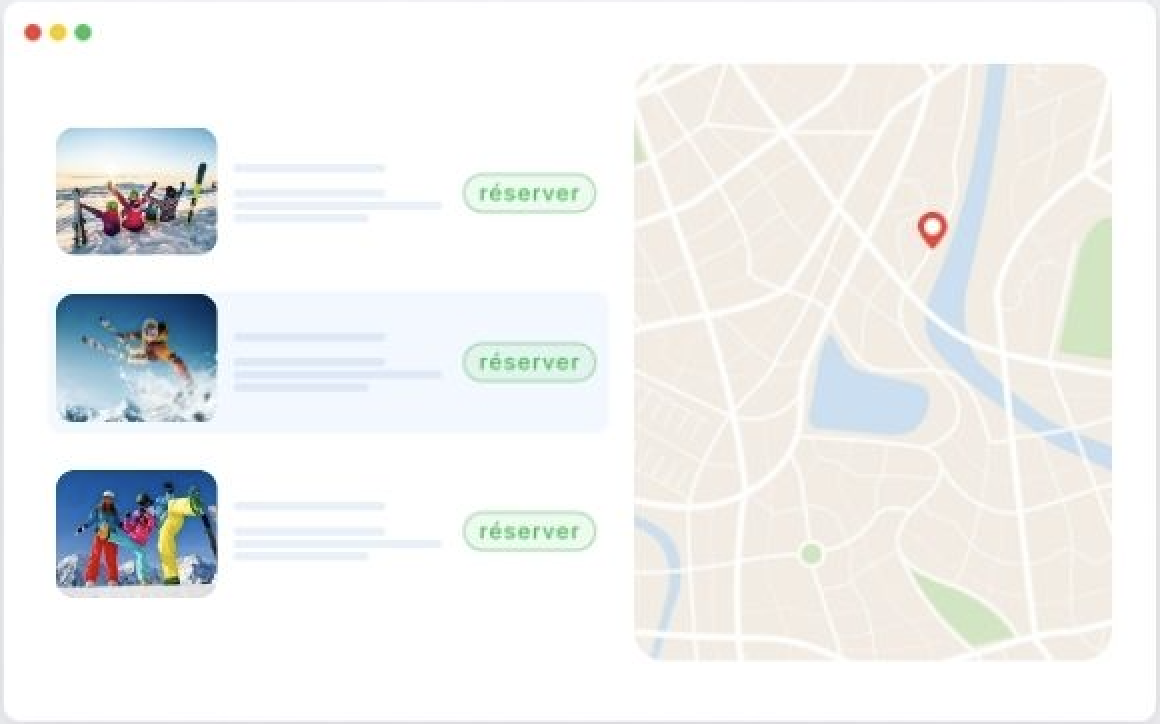Open the thumbnail of the skier jumping mid-air
This screenshot has width=1160, height=724.
tap(137, 358)
